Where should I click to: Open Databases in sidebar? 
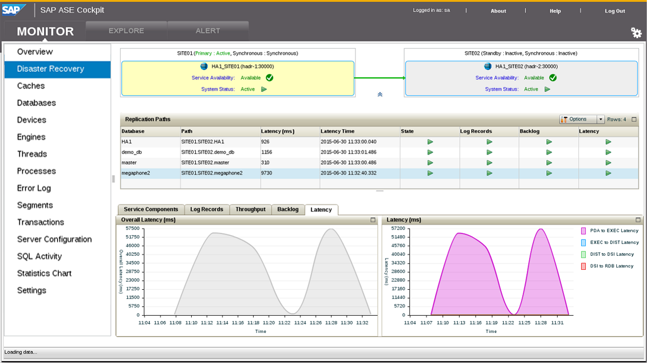(x=57, y=103)
